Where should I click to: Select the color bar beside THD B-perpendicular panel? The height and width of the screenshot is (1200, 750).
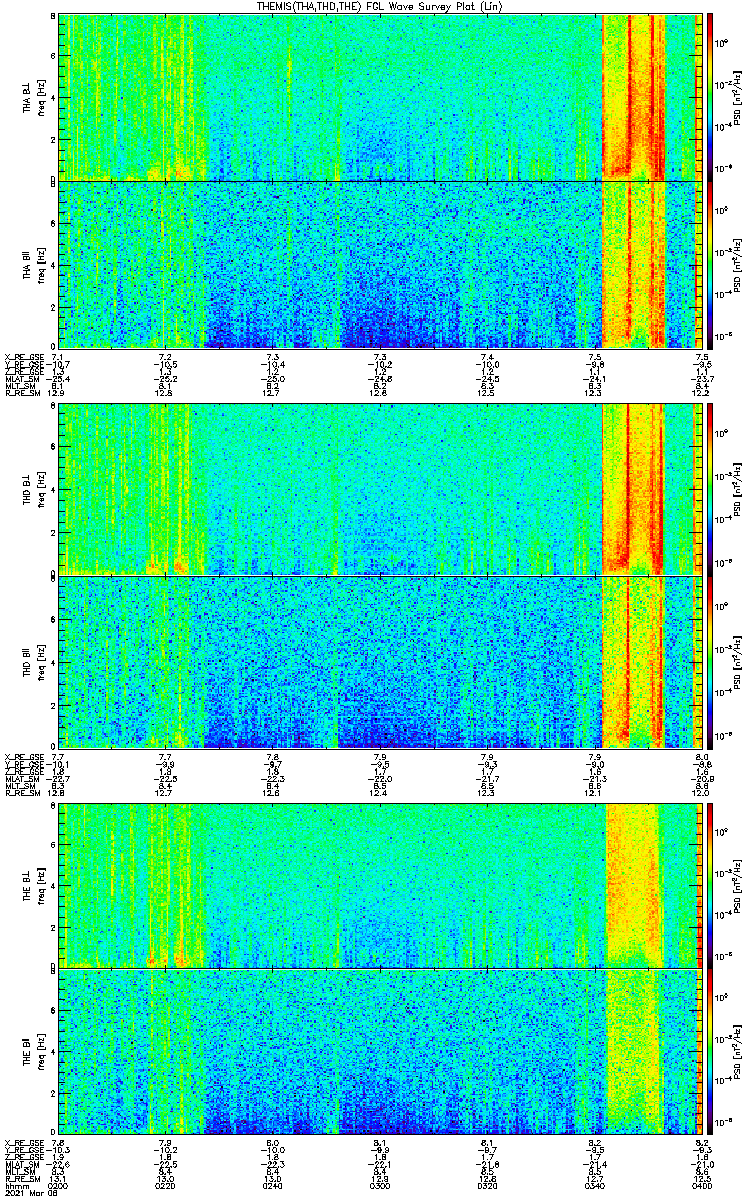pos(710,489)
